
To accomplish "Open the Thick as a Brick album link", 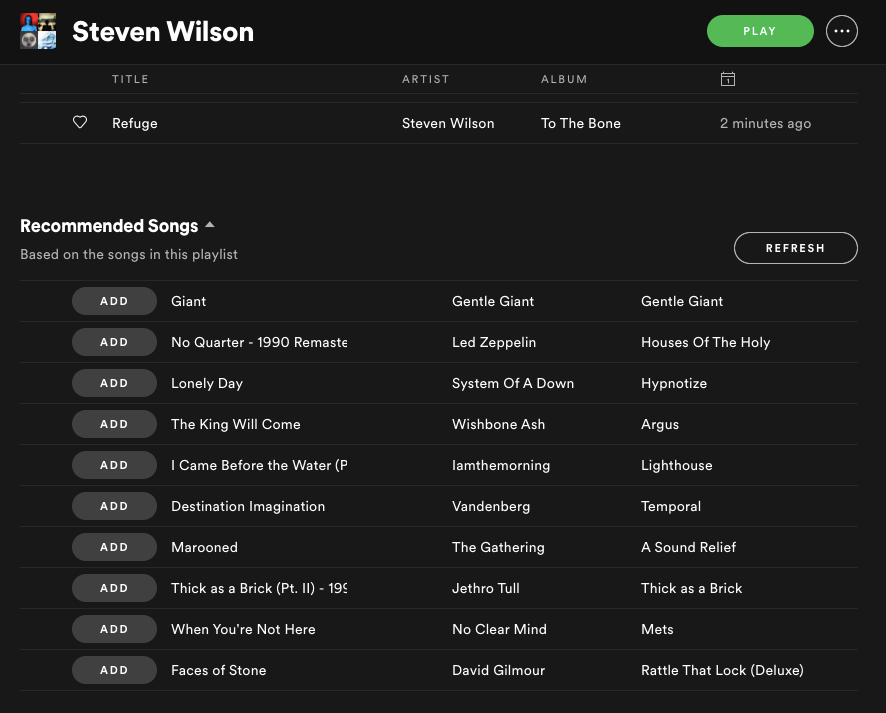I will click(x=692, y=588).
